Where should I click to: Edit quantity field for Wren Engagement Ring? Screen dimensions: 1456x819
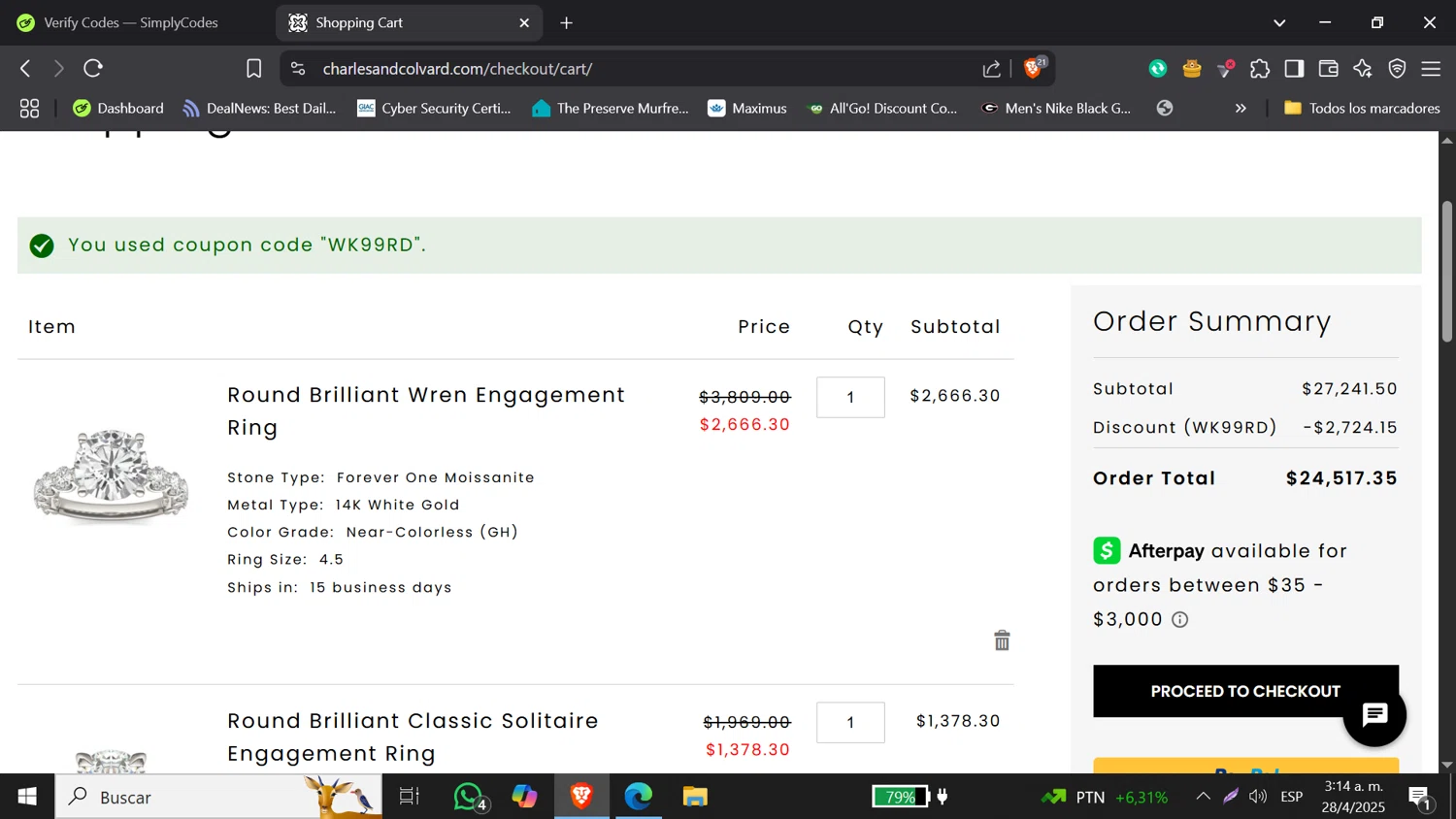[850, 397]
